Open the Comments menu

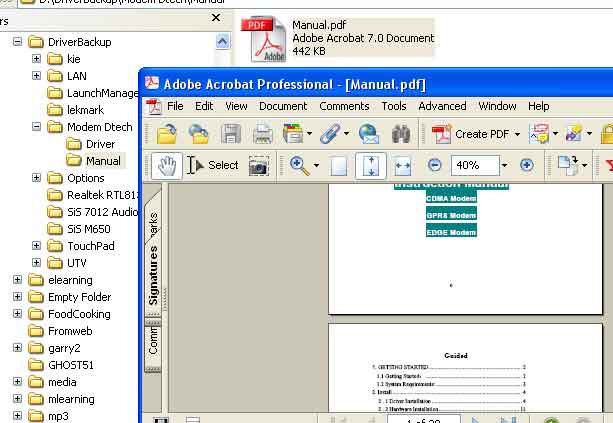(x=344, y=106)
